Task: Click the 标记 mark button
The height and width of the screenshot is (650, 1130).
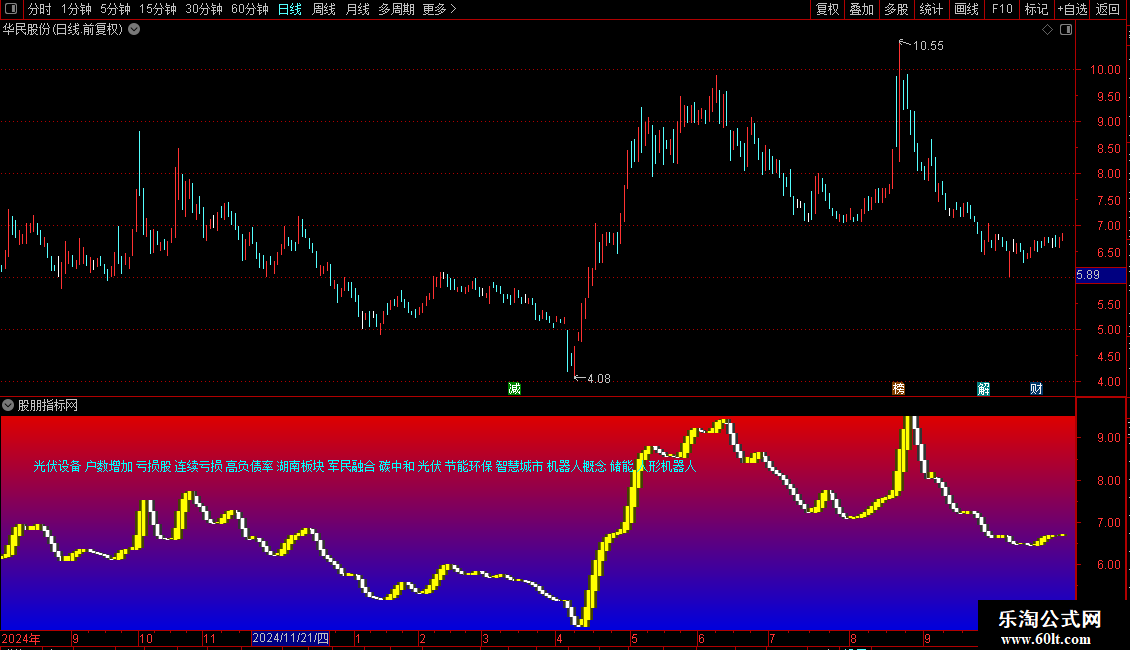Action: tap(1036, 9)
